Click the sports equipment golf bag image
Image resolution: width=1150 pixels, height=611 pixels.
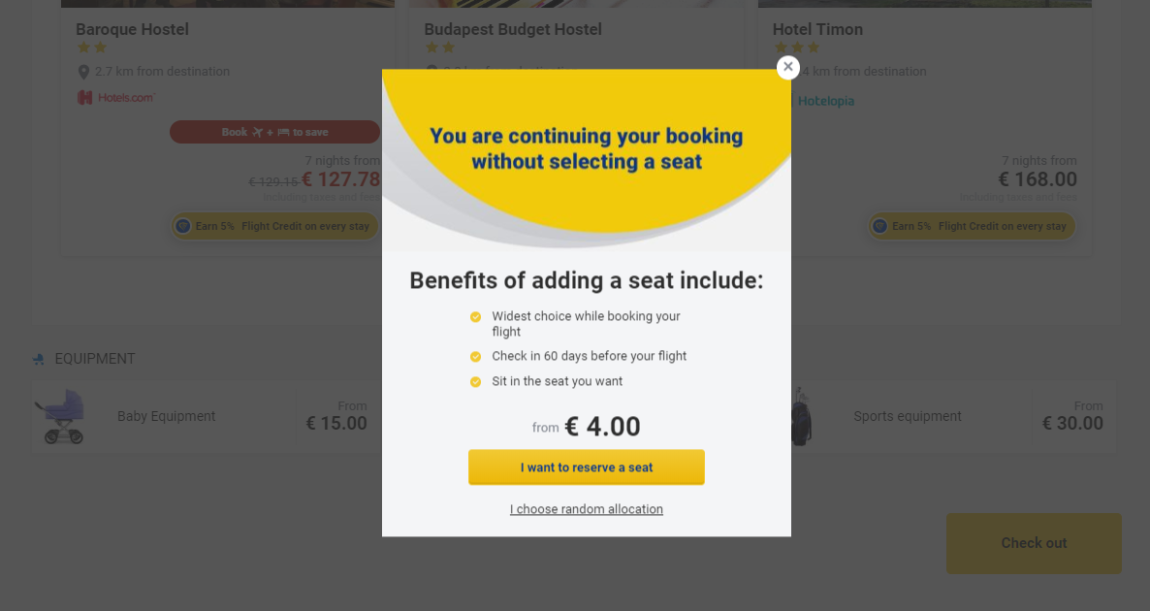coord(801,416)
